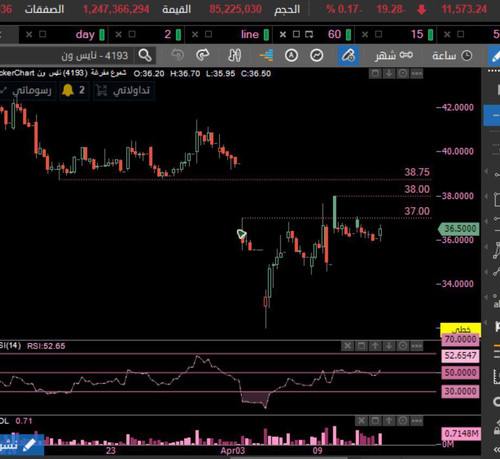Detach the 60 chart tab window
Viewport: 500px width, 459px height.
point(309,34)
